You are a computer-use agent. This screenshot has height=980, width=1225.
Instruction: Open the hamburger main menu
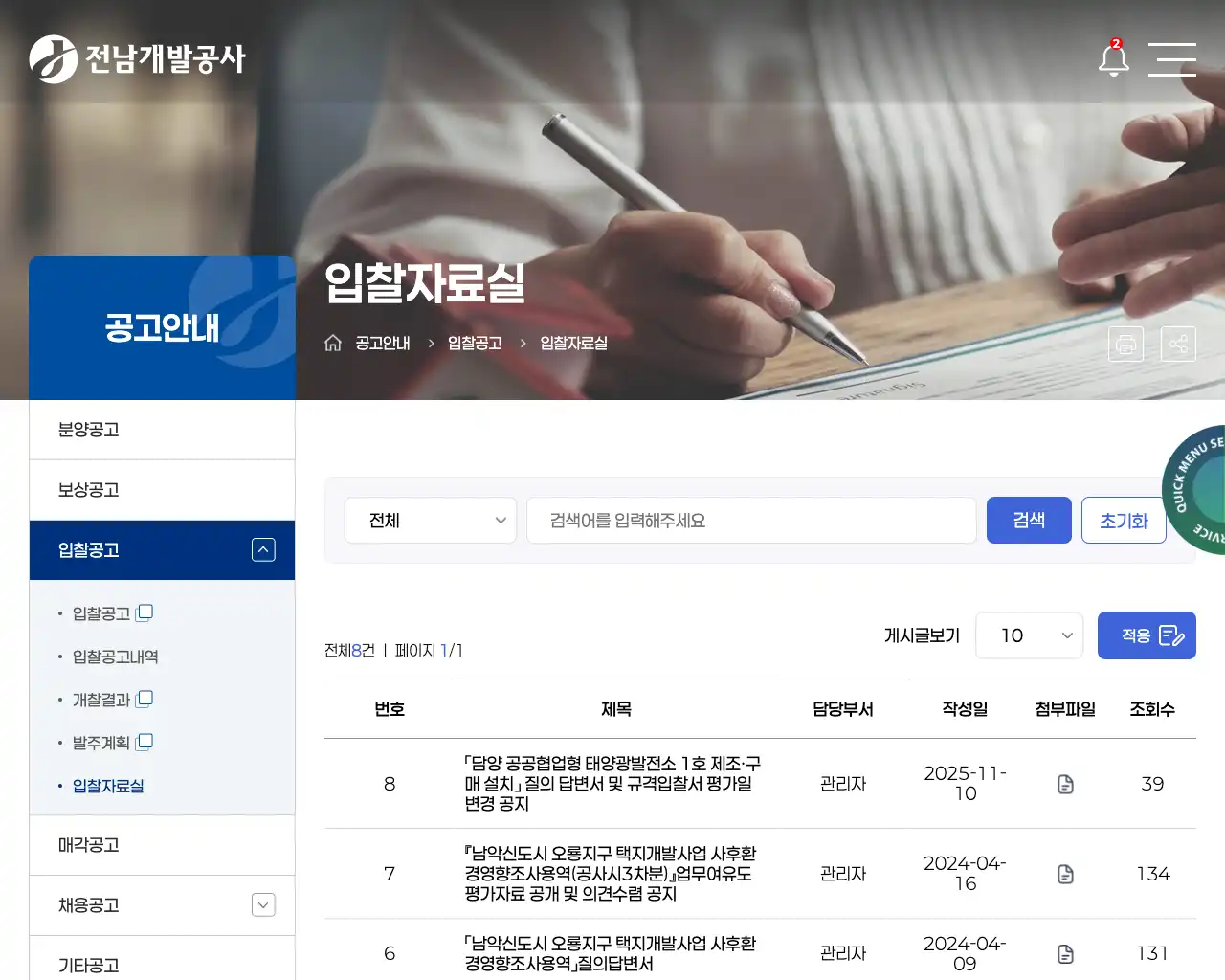(x=1172, y=59)
